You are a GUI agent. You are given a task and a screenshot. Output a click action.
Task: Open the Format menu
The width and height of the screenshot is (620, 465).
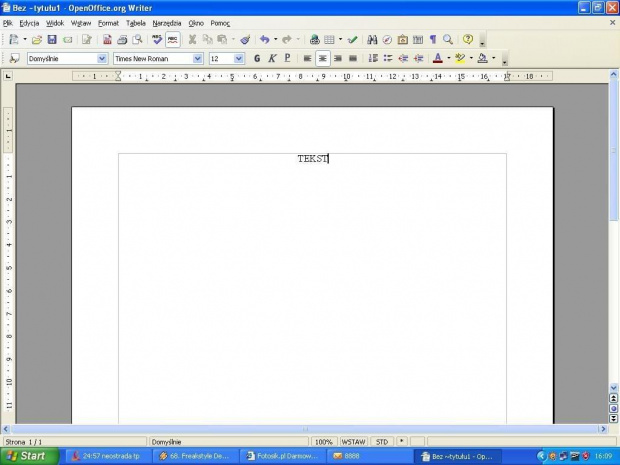pyautogui.click(x=108, y=22)
